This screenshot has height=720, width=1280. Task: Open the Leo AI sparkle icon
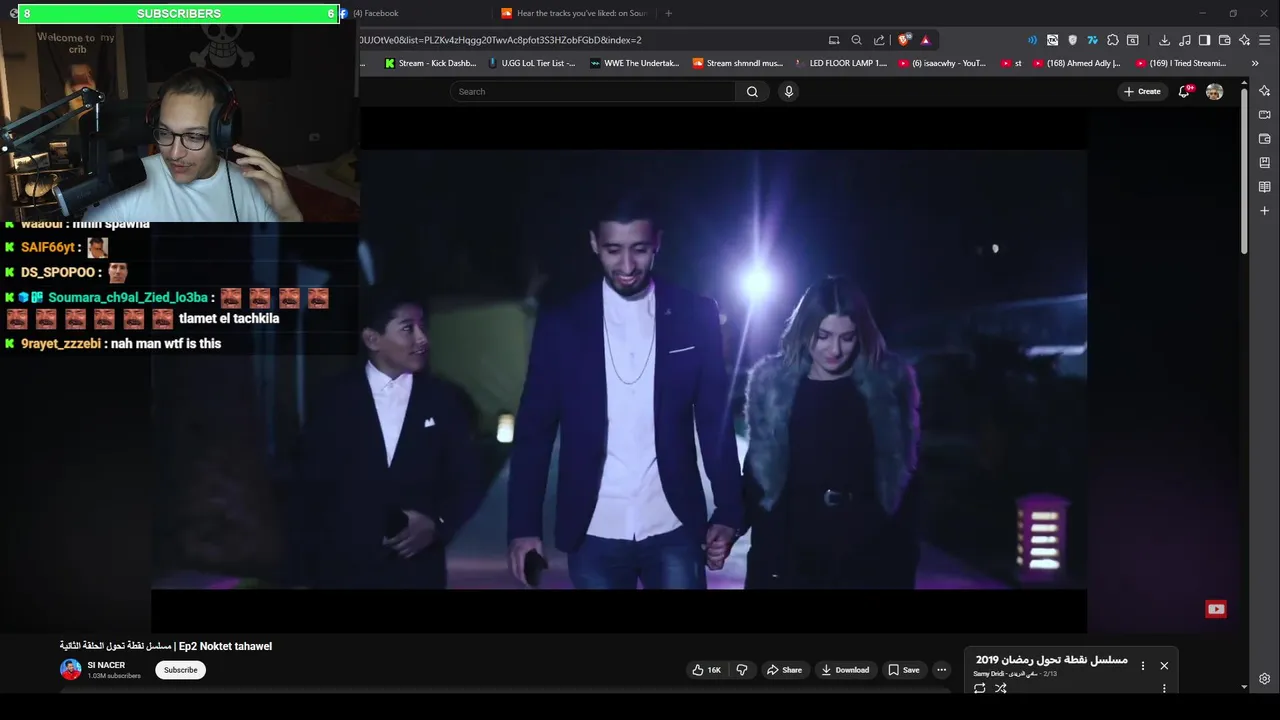1244,40
